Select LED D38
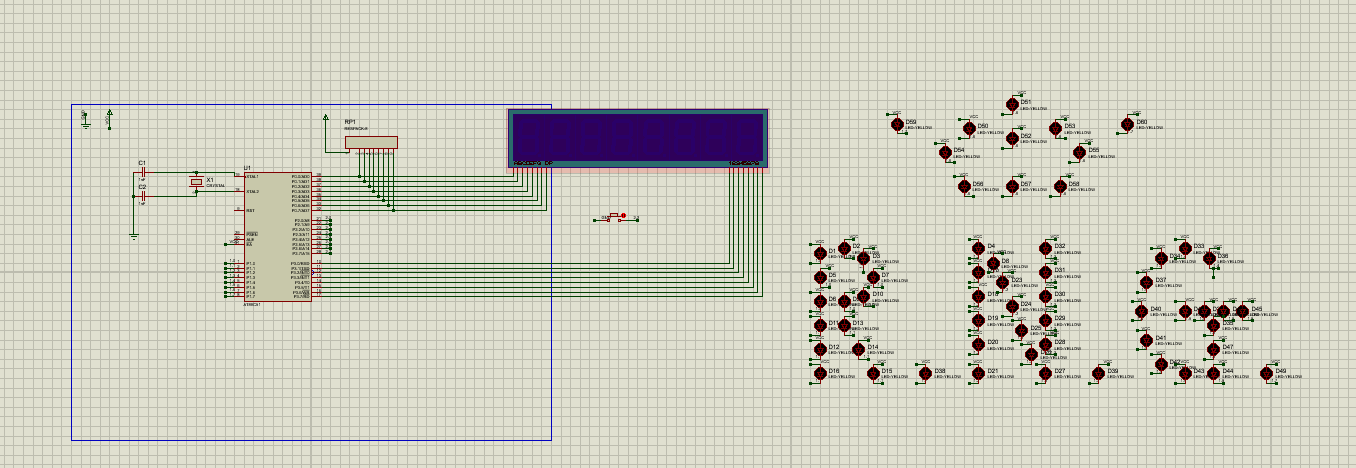Viewport: 1356px width, 468px height. (x=925, y=373)
